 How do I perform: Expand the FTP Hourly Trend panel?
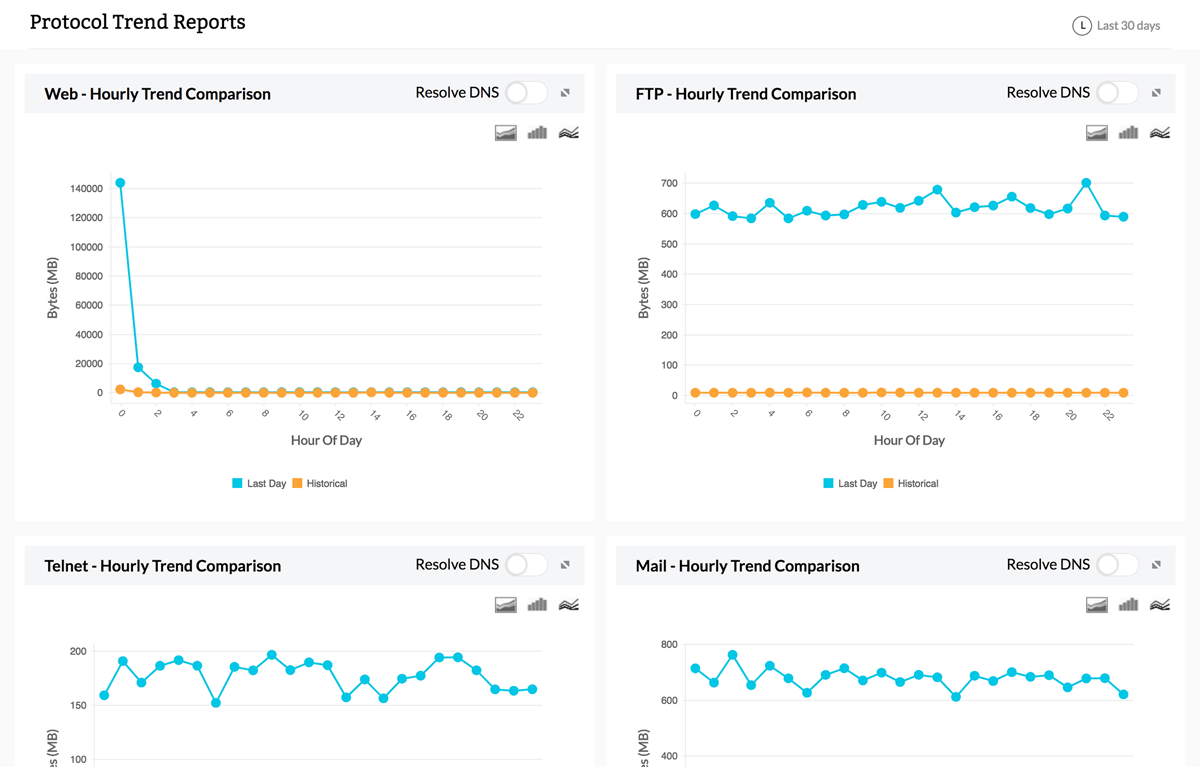tap(1156, 93)
